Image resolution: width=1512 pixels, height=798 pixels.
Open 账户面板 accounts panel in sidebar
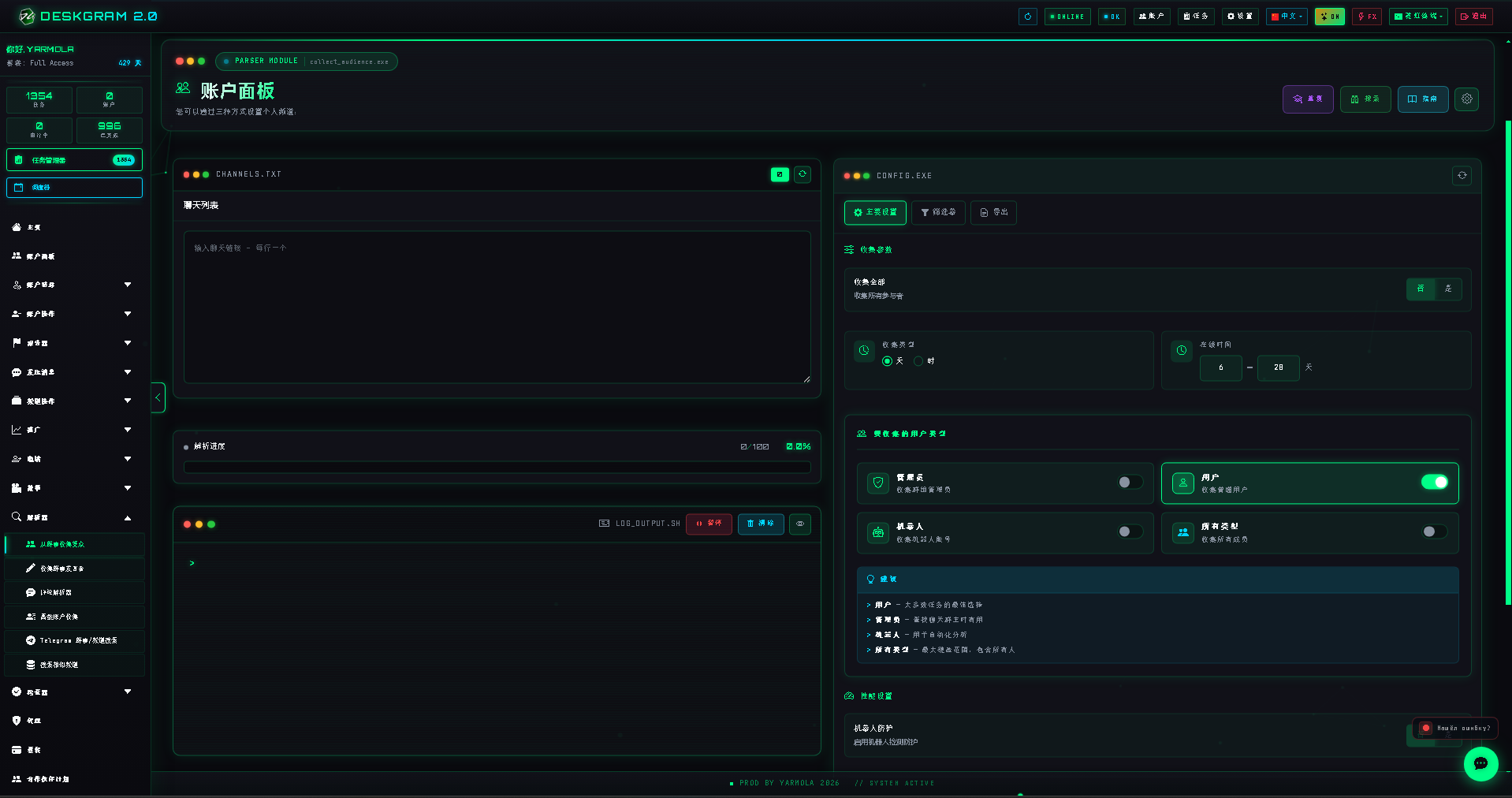[74, 256]
